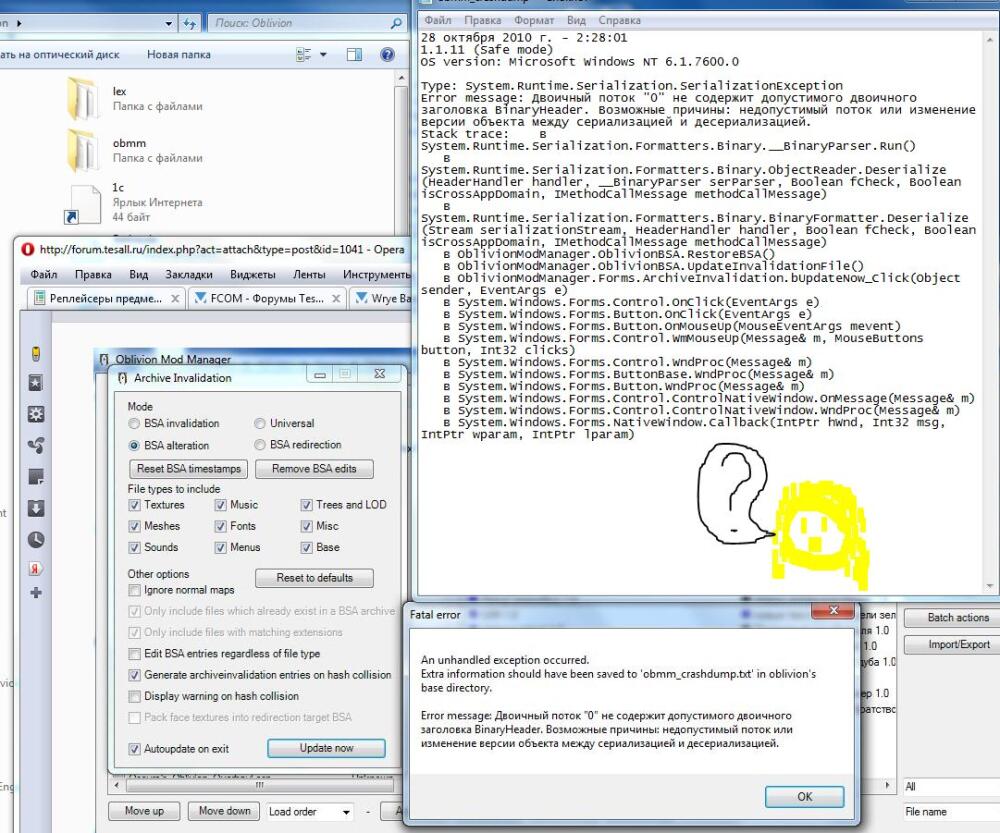Click Remove BSA edits button

click(x=314, y=469)
